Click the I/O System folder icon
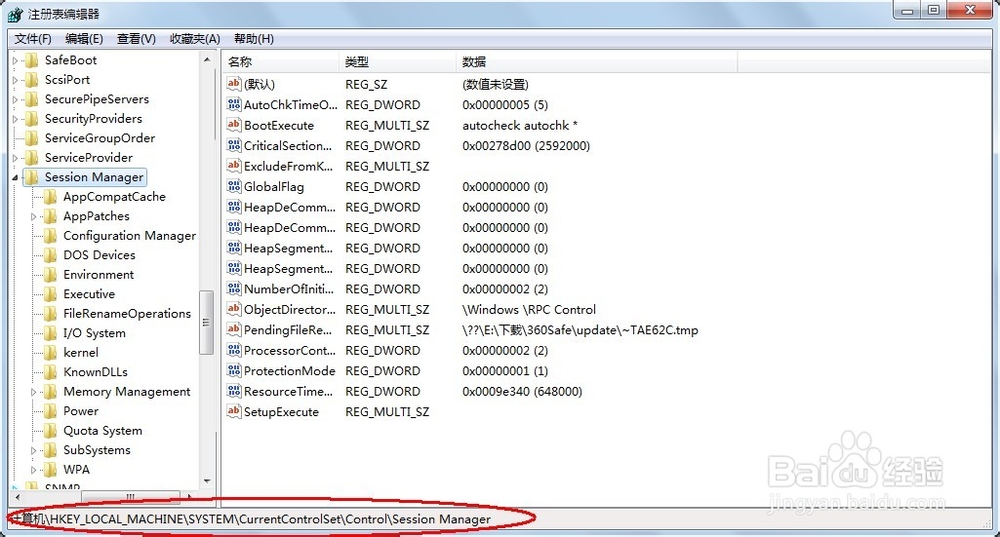This screenshot has height=537, width=1000. pos(50,333)
